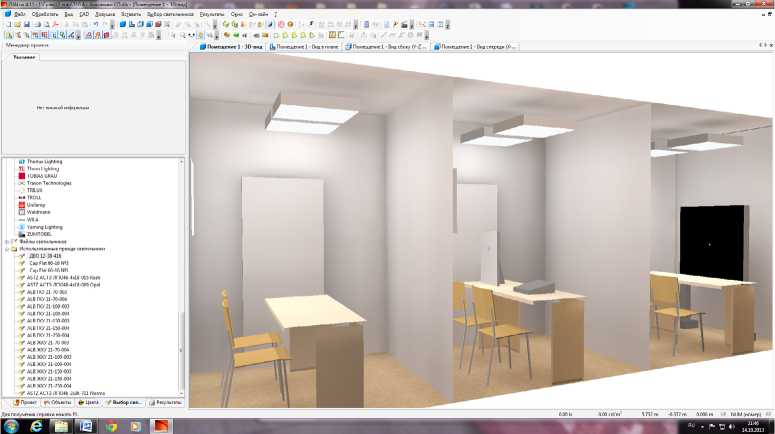Click the Save icon in the toolbar

tap(27, 24)
